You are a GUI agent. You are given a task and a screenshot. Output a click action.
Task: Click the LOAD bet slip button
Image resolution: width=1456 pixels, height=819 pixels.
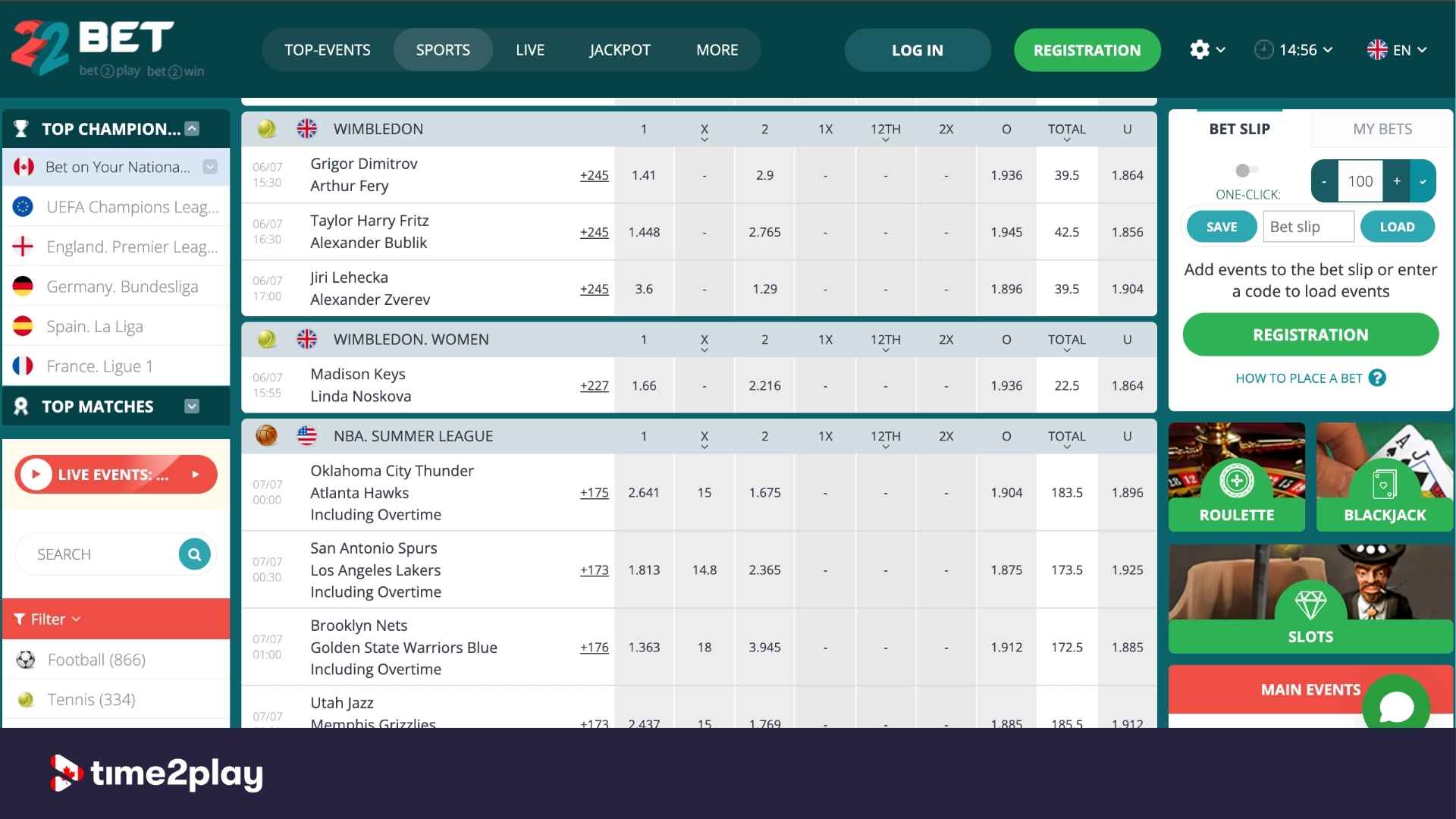[x=1397, y=227]
